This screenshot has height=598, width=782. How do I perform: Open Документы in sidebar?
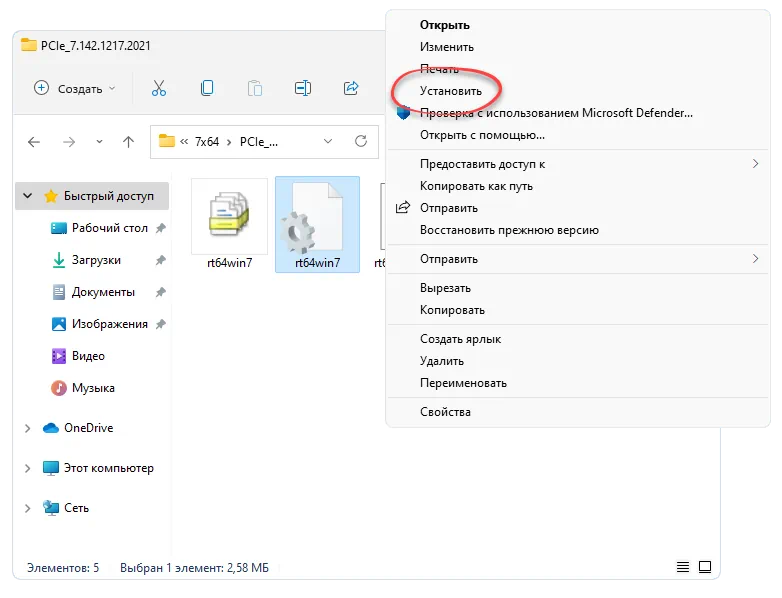[103, 292]
